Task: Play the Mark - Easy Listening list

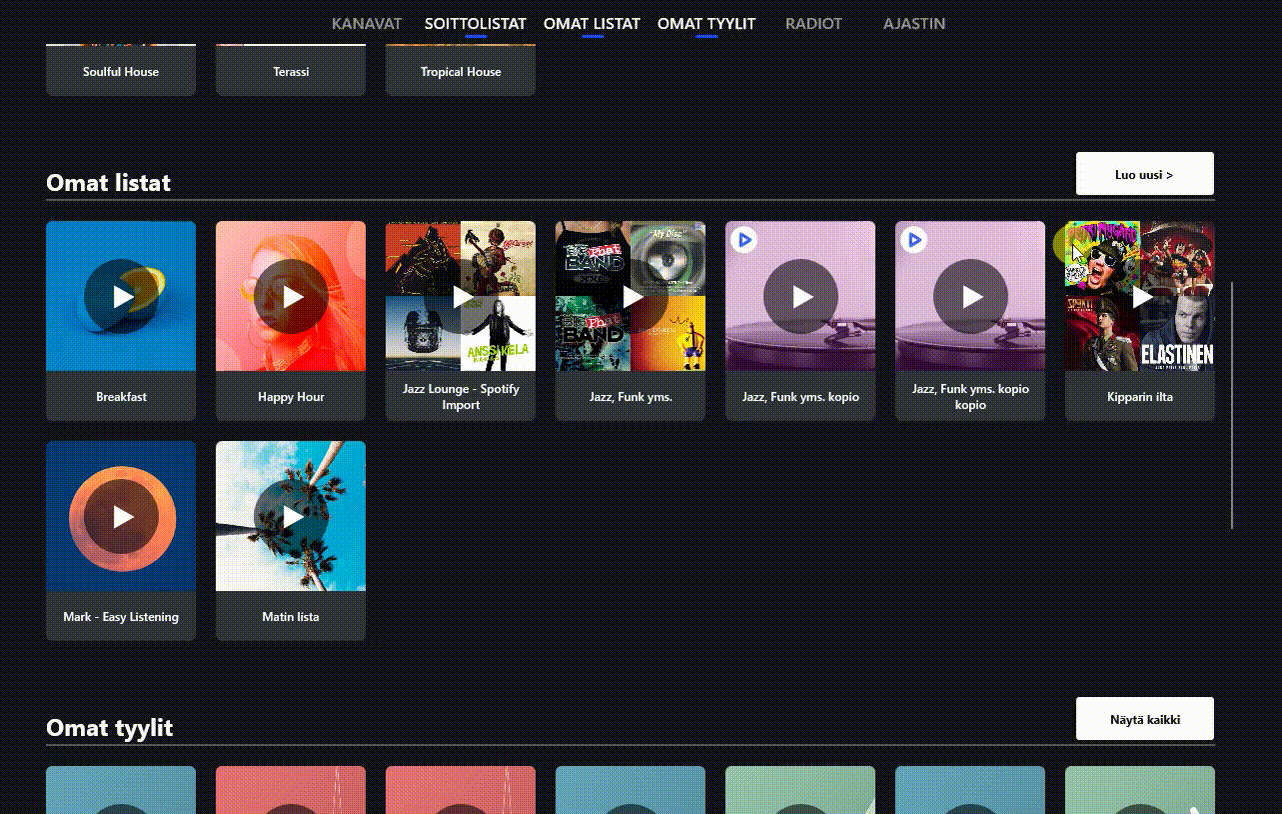Action: point(121,516)
